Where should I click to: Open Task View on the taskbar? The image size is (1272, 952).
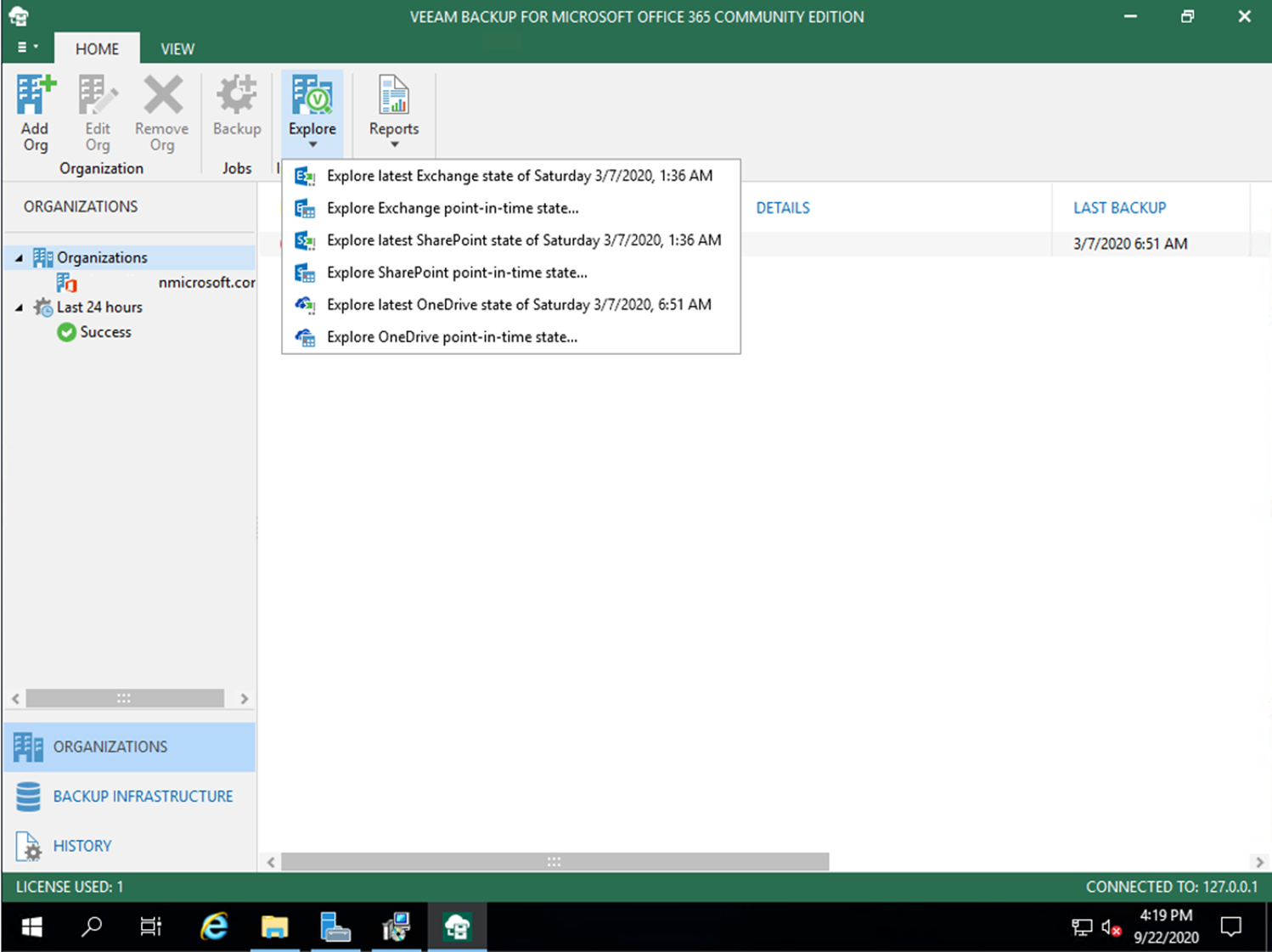pyautogui.click(x=151, y=927)
